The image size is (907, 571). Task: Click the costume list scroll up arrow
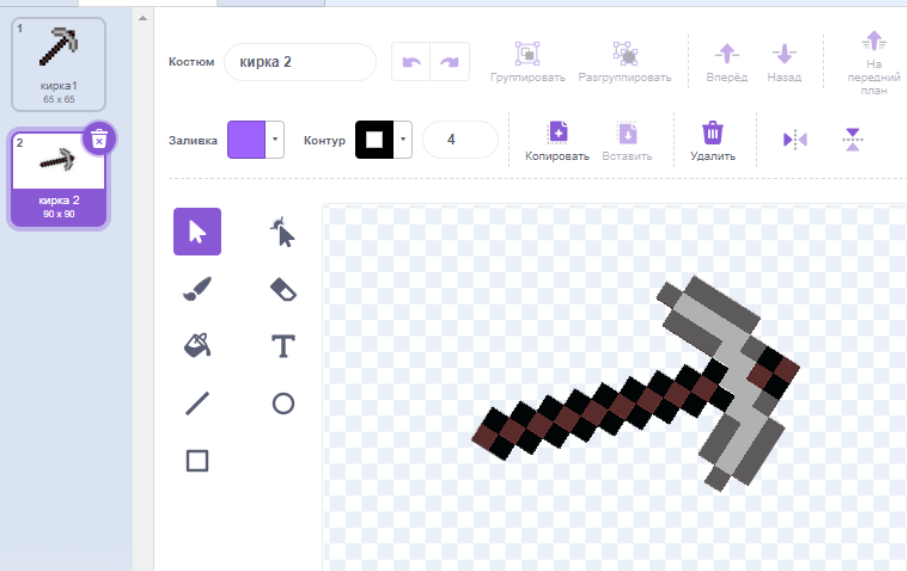click(143, 19)
